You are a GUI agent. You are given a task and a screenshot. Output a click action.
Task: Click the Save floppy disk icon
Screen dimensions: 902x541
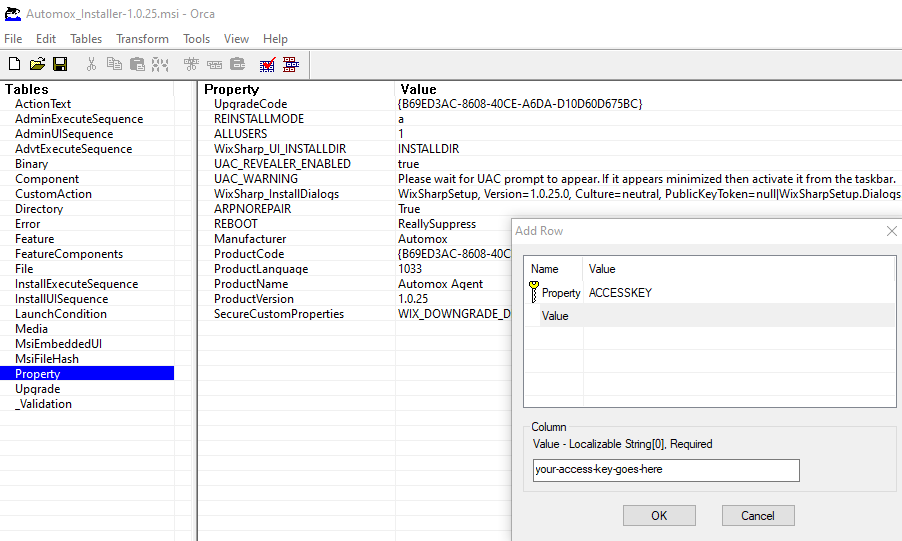[x=60, y=64]
